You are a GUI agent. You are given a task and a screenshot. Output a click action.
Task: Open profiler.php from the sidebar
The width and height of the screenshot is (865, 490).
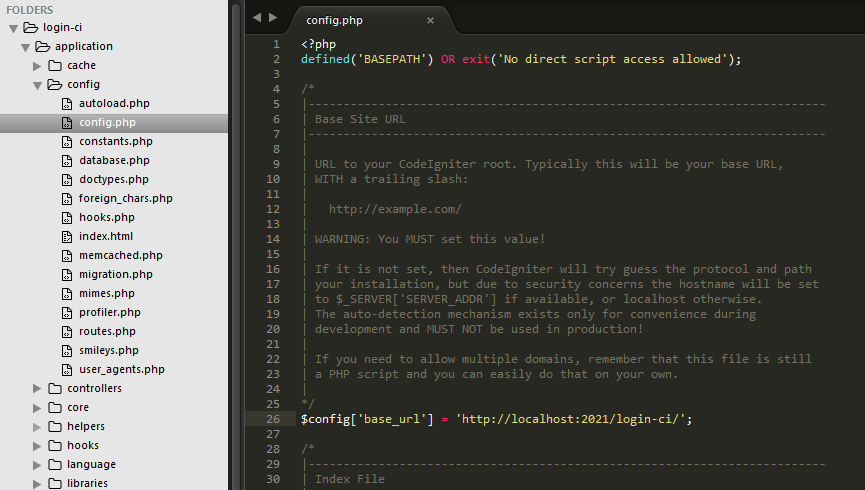[x=110, y=313]
